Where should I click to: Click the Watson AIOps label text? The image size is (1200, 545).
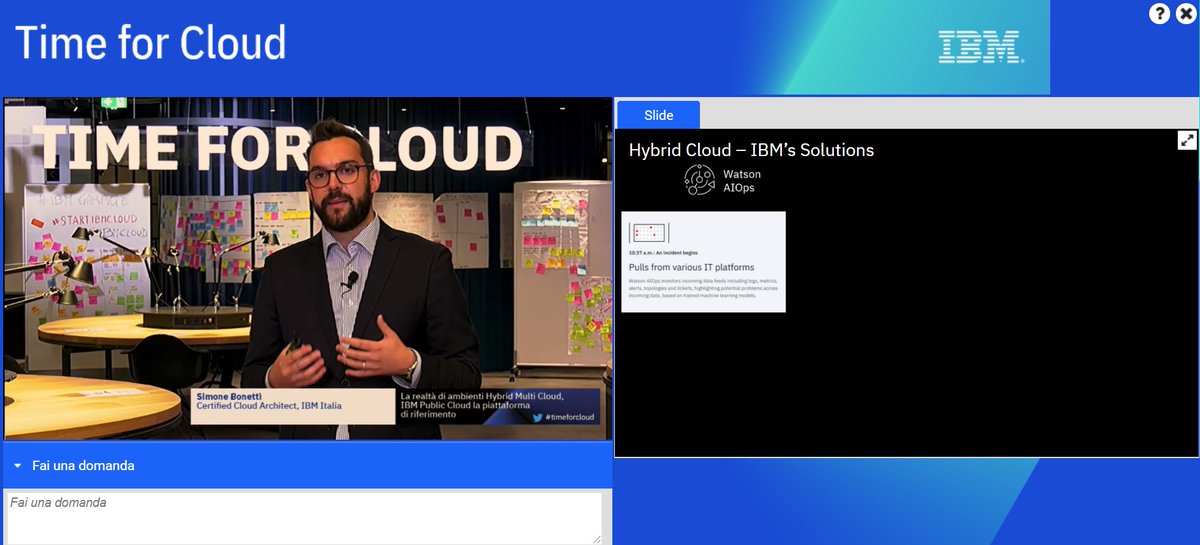coord(741,181)
